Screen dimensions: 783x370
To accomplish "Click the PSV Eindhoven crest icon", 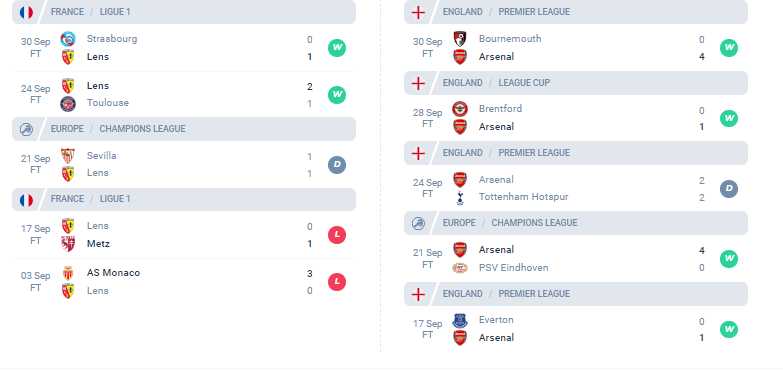I will click(460, 268).
